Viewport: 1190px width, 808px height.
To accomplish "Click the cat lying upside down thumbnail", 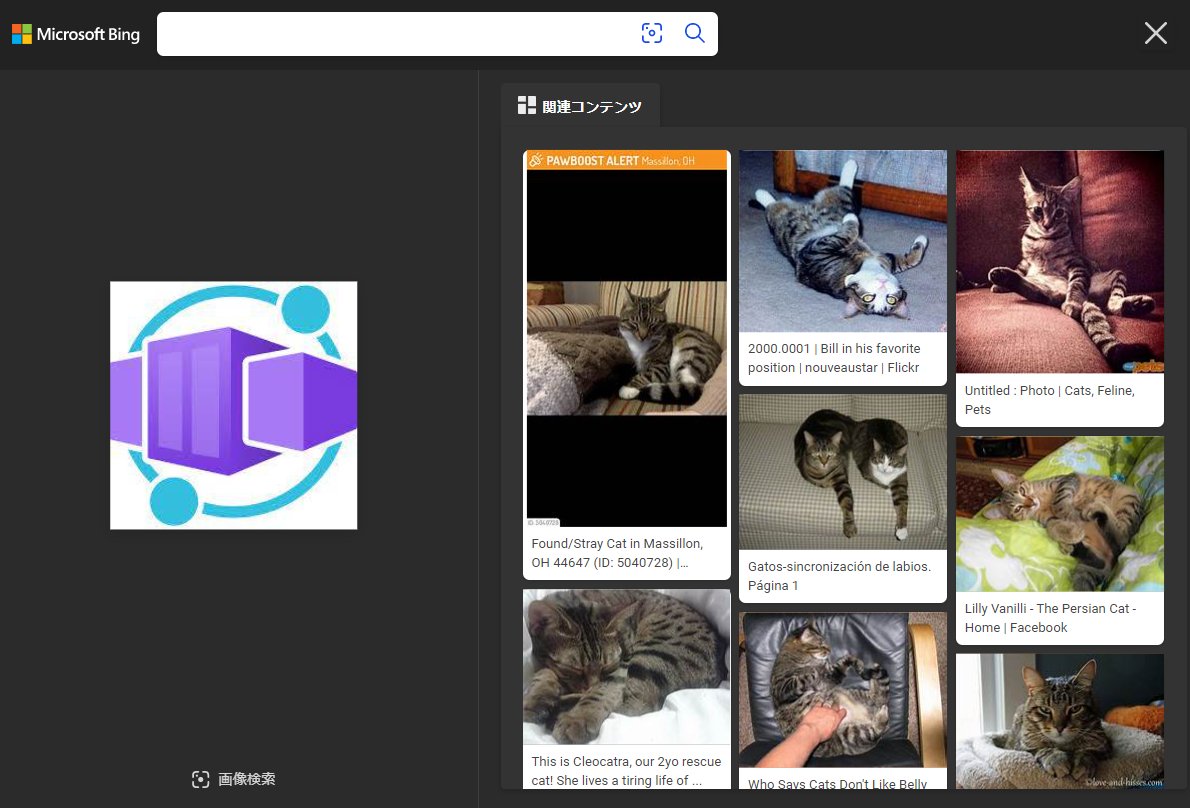I will click(x=842, y=240).
